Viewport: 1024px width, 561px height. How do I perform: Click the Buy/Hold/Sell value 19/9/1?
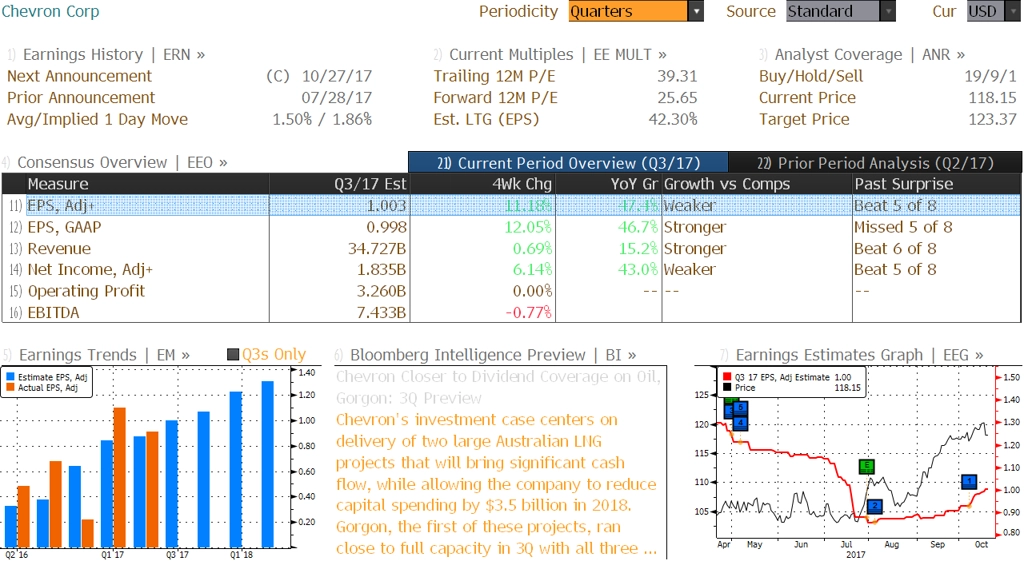click(x=990, y=76)
